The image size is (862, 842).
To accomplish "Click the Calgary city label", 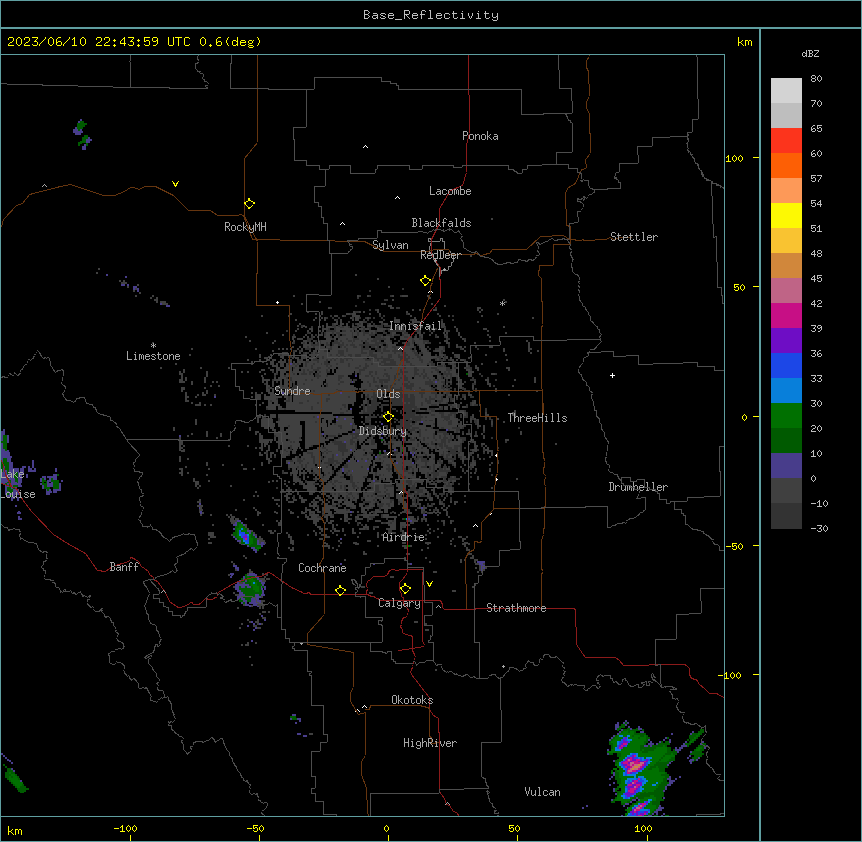I will point(399,603).
